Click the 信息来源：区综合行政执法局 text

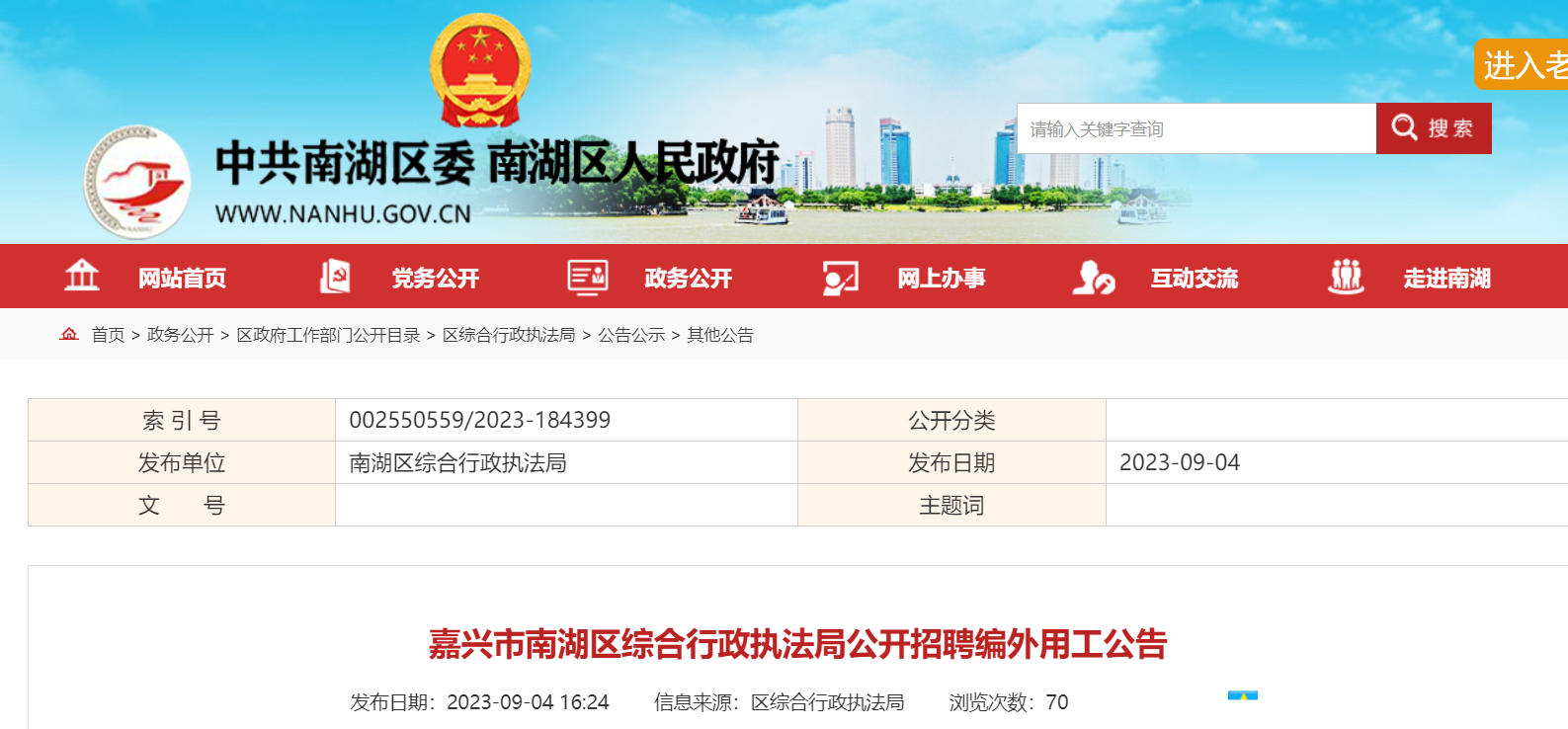779,702
